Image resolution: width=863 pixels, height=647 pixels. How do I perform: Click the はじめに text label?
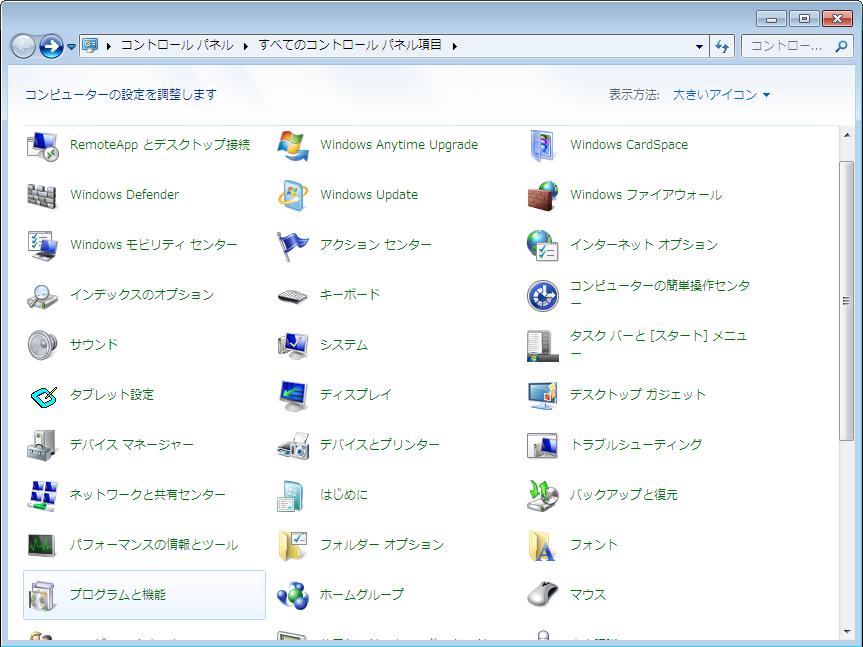[x=344, y=495]
